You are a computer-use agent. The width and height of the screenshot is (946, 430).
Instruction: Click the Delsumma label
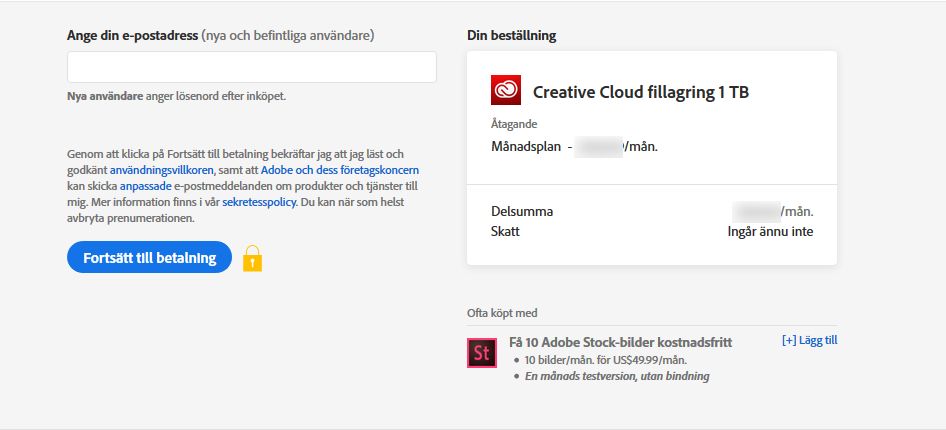(522, 212)
